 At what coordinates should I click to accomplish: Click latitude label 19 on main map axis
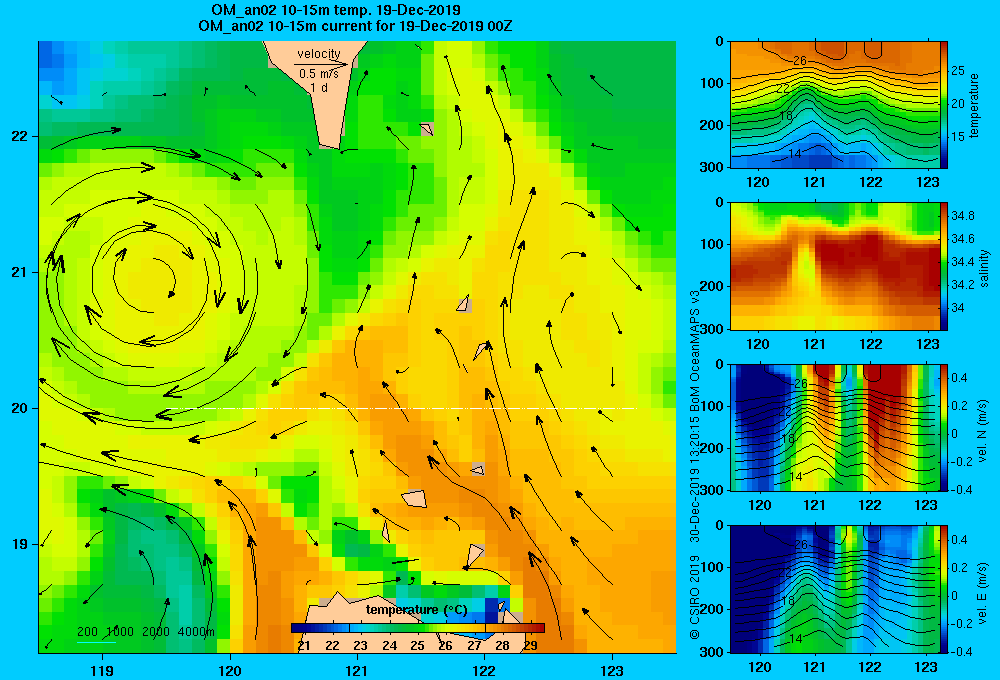click(19, 544)
